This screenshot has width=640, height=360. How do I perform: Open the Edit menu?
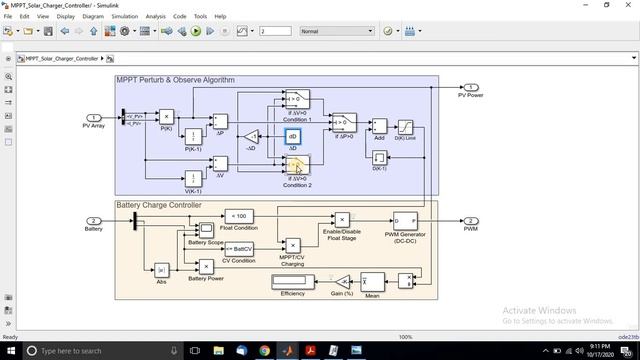pyautogui.click(x=24, y=16)
